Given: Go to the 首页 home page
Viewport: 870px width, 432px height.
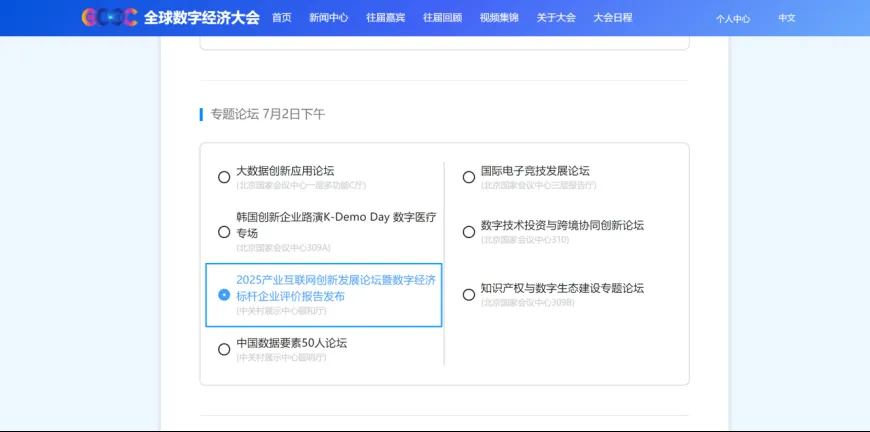Looking at the screenshot, I should (x=282, y=18).
